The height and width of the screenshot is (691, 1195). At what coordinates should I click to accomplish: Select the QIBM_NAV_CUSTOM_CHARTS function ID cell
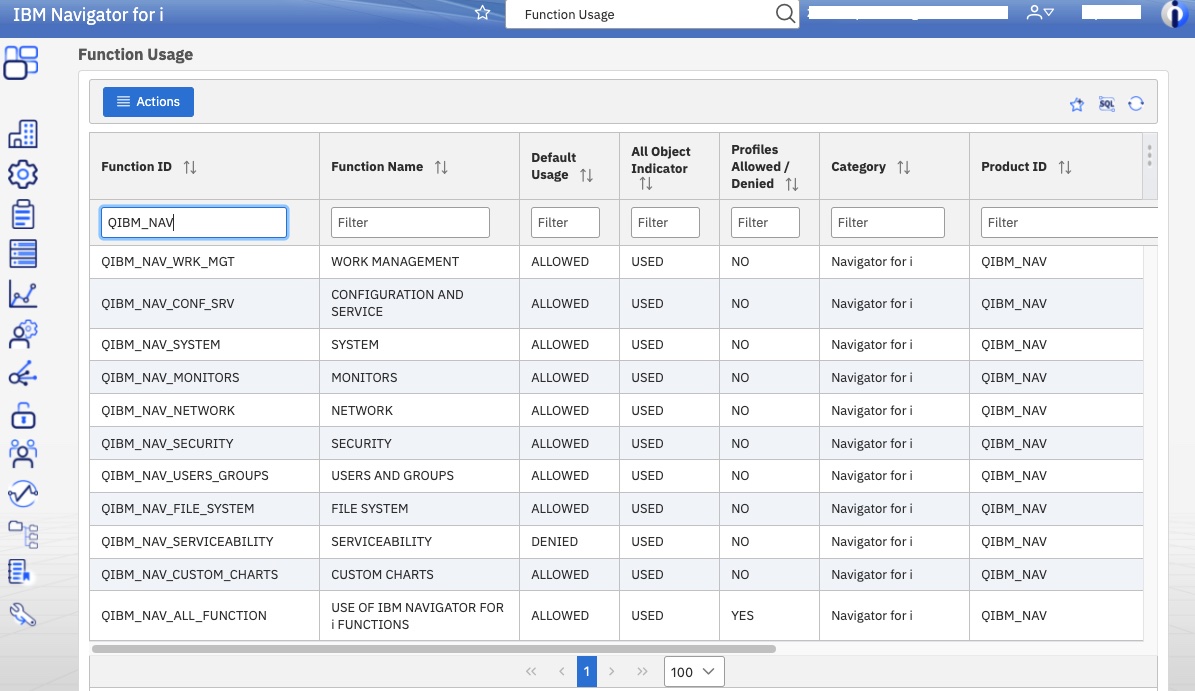click(204, 574)
